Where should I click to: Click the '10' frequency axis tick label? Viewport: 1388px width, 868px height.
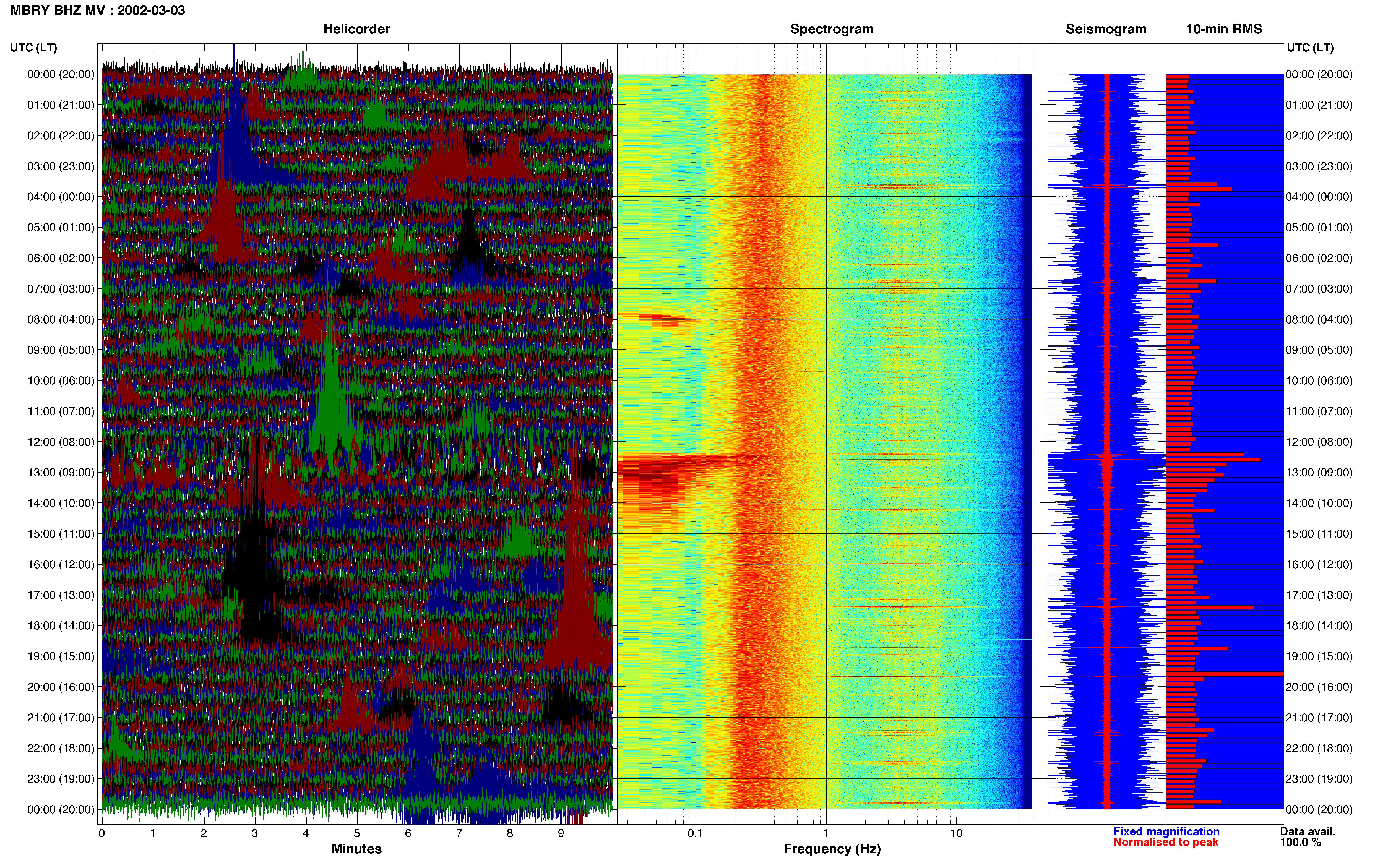tap(956, 833)
